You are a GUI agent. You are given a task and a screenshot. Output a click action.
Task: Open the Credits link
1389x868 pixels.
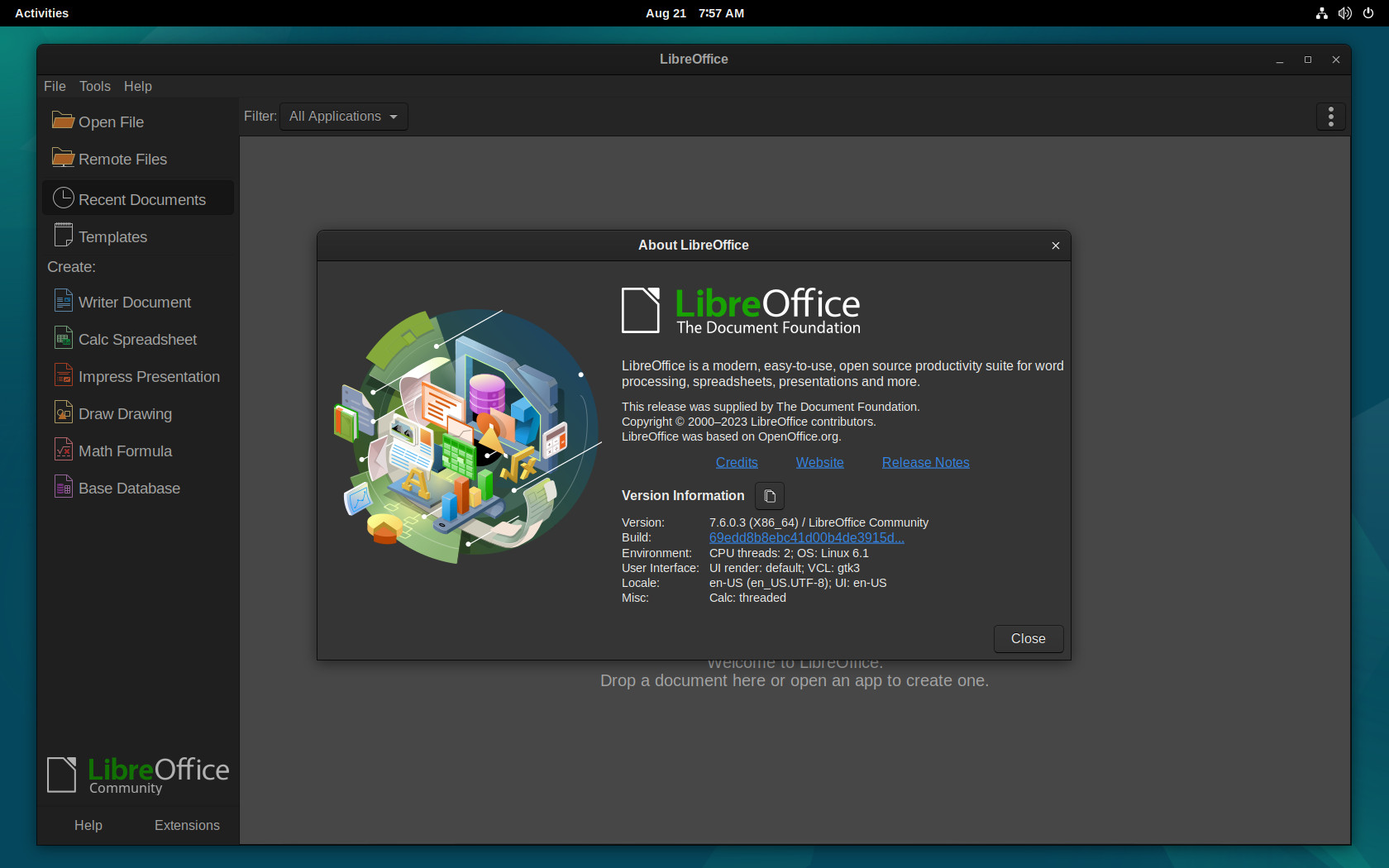click(x=737, y=462)
